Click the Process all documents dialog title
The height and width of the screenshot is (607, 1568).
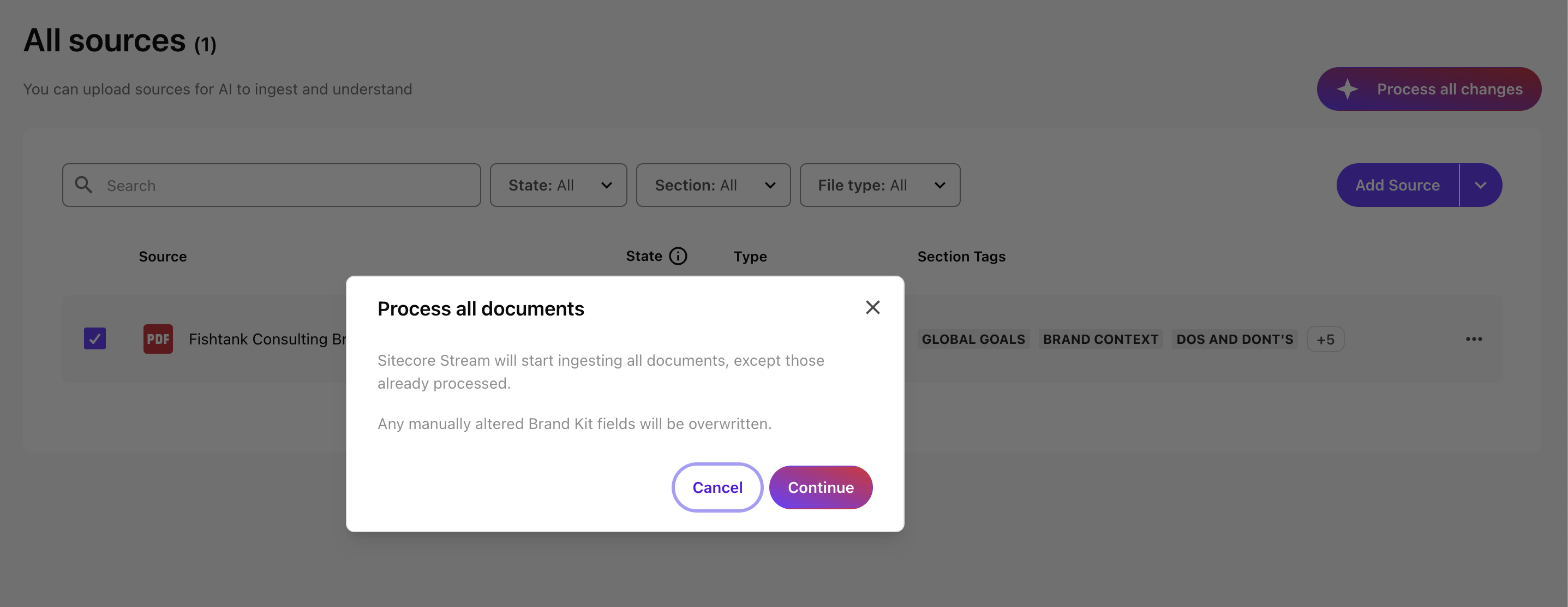(x=480, y=308)
